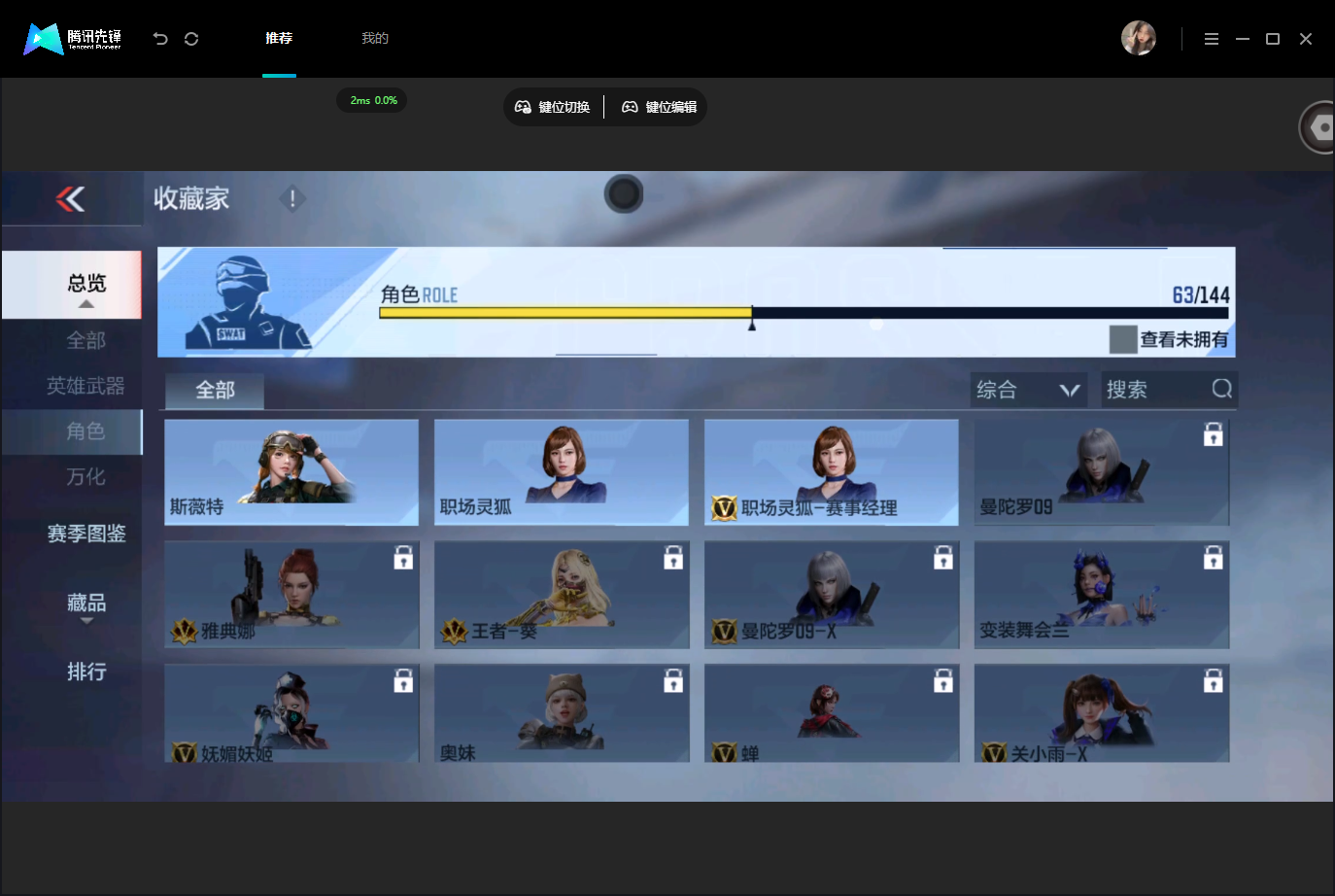Open the 斯薇特 character card
This screenshot has width=1335, height=896.
(x=291, y=472)
